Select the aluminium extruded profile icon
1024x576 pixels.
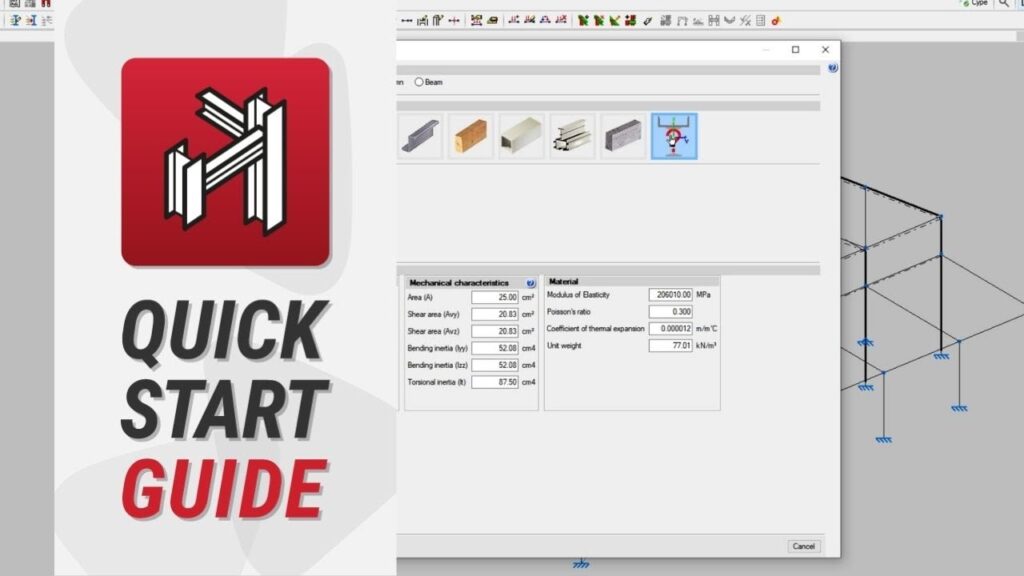pyautogui.click(x=573, y=136)
